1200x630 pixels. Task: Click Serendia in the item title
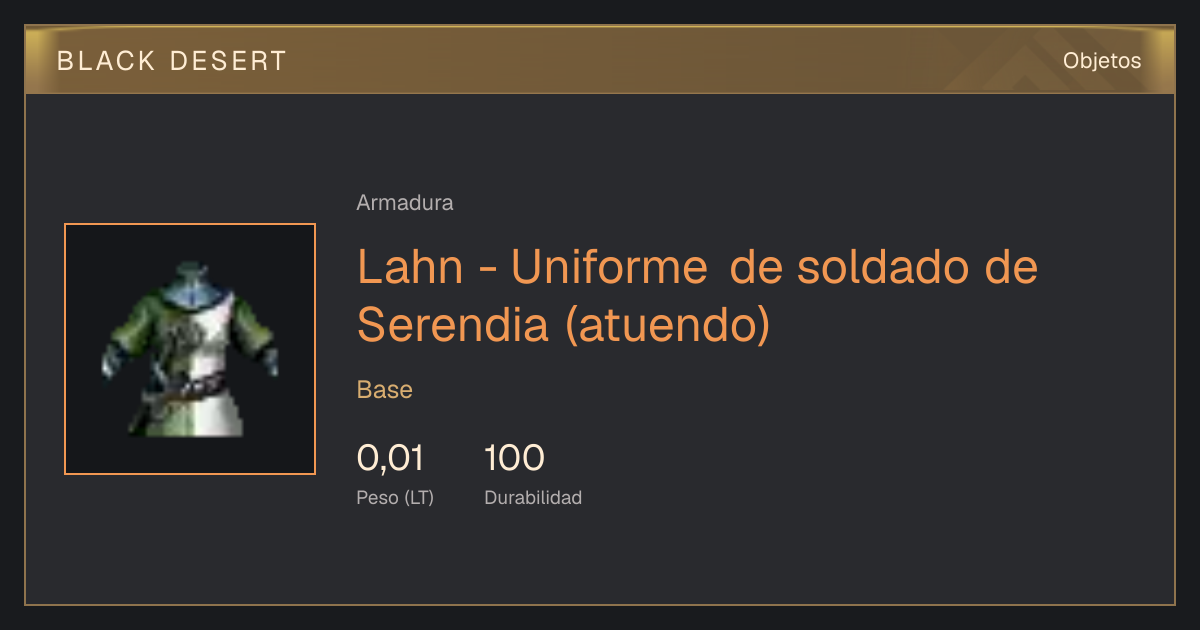click(453, 324)
